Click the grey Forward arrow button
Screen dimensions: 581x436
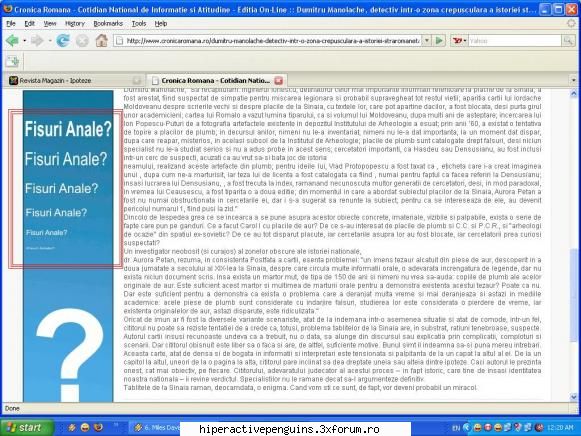coord(37,40)
